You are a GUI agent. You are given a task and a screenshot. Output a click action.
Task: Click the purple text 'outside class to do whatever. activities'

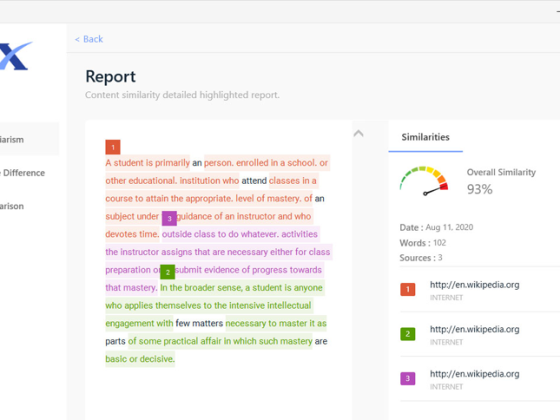240,234
